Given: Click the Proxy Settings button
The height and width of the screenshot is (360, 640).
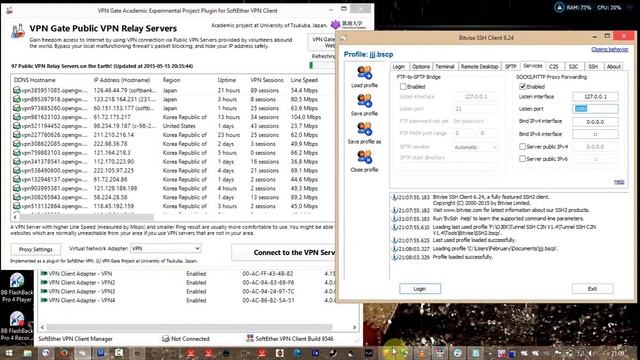Looking at the screenshot, I should [x=36, y=249].
